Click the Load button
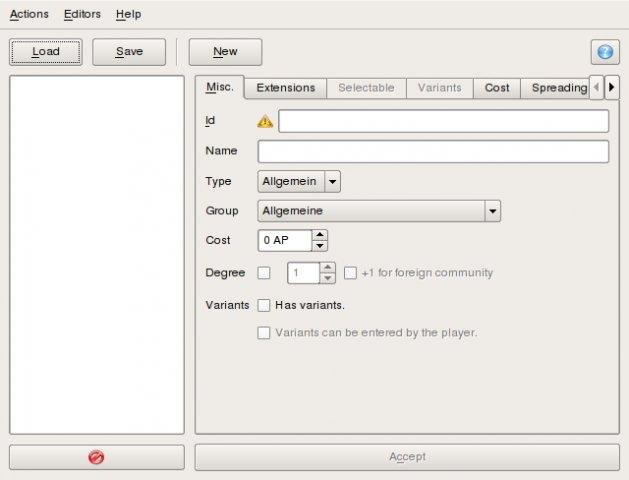This screenshot has height=480, width=629. (46, 52)
